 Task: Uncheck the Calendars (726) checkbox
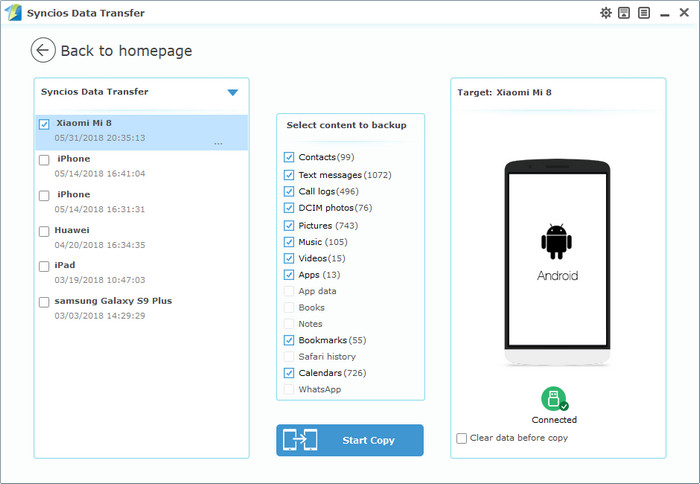point(289,373)
